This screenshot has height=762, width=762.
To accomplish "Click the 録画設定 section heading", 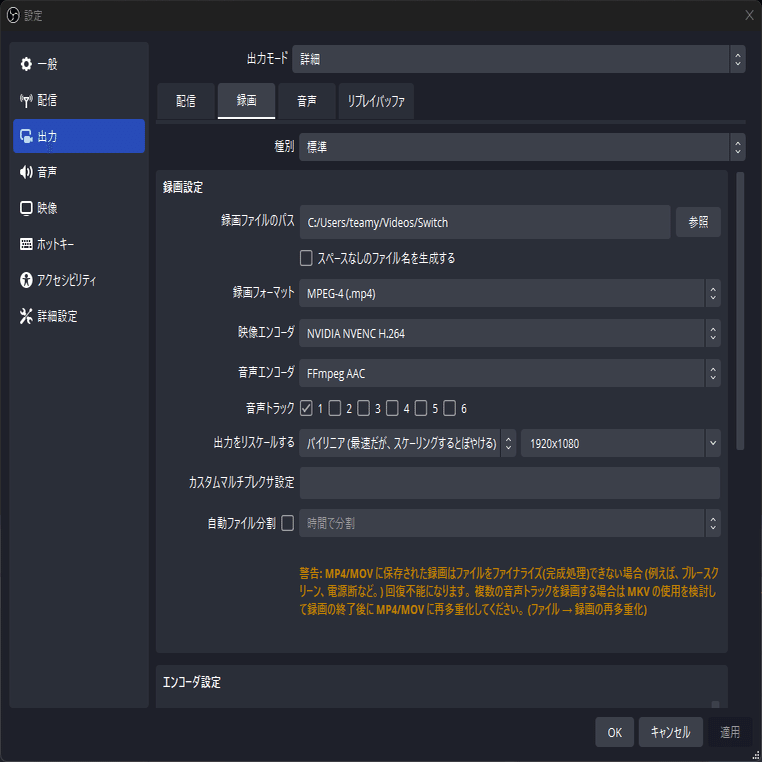I will pyautogui.click(x=183, y=187).
